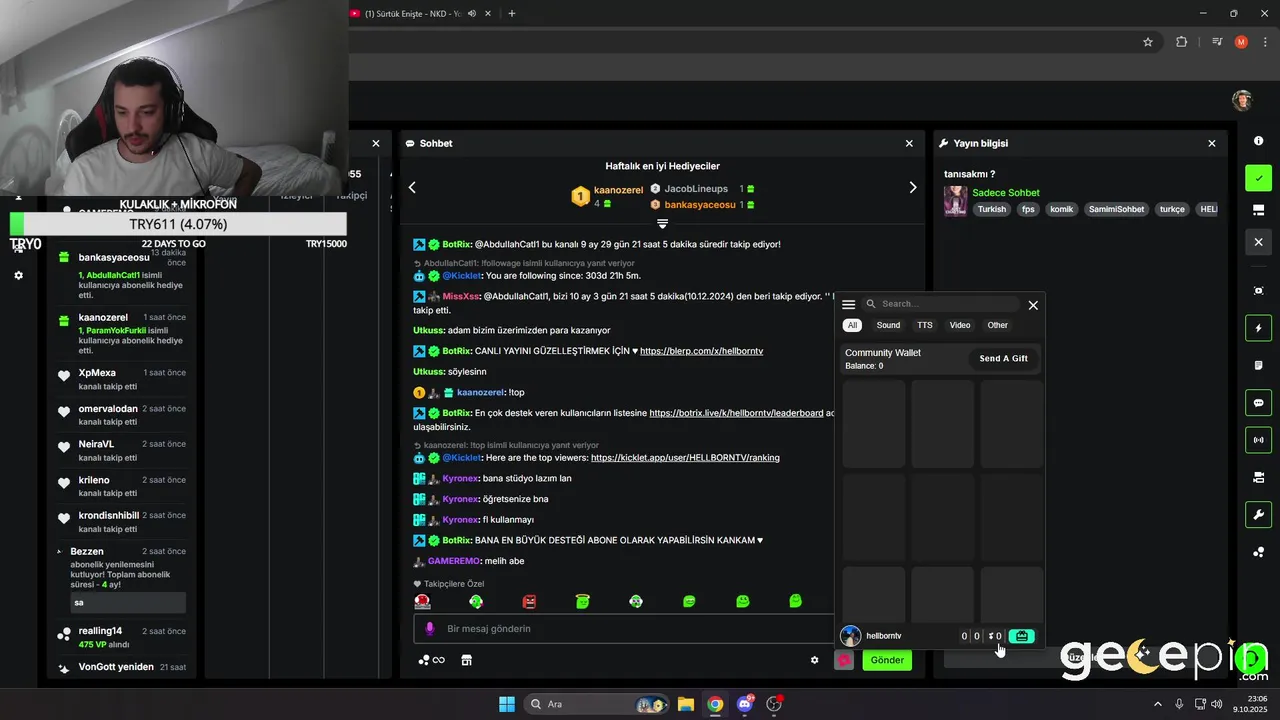Viewport: 1280px width, 720px height.
Task: Open the botrix.live leaderboard link
Action: [x=736, y=413]
